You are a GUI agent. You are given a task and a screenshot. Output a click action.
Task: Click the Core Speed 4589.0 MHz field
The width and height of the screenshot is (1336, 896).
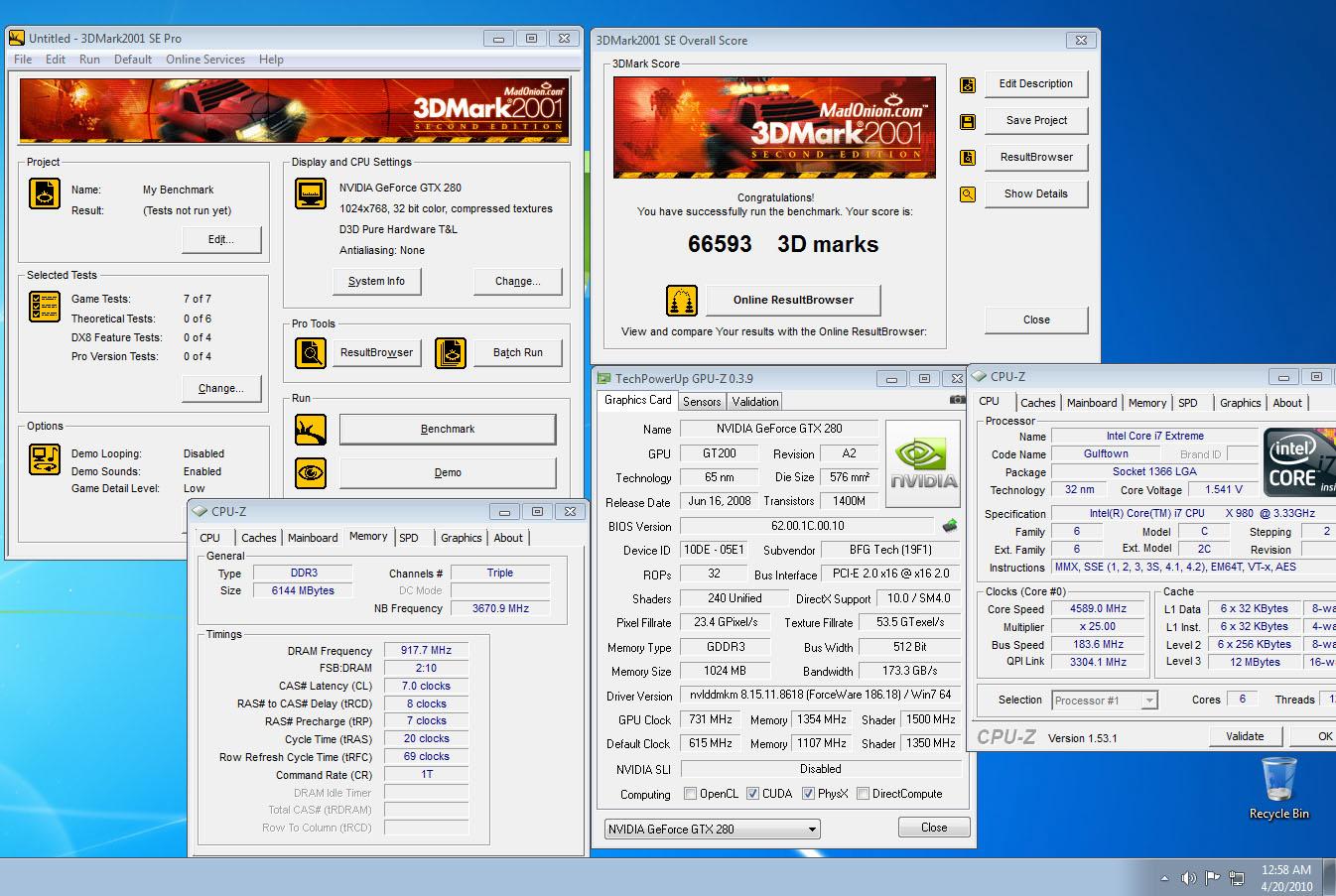point(1098,609)
